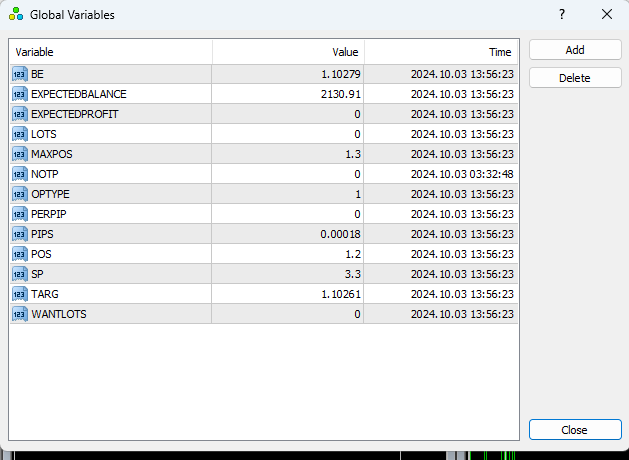This screenshot has height=460, width=629.
Task: Click the variable icon next to BE
Action: click(x=20, y=74)
